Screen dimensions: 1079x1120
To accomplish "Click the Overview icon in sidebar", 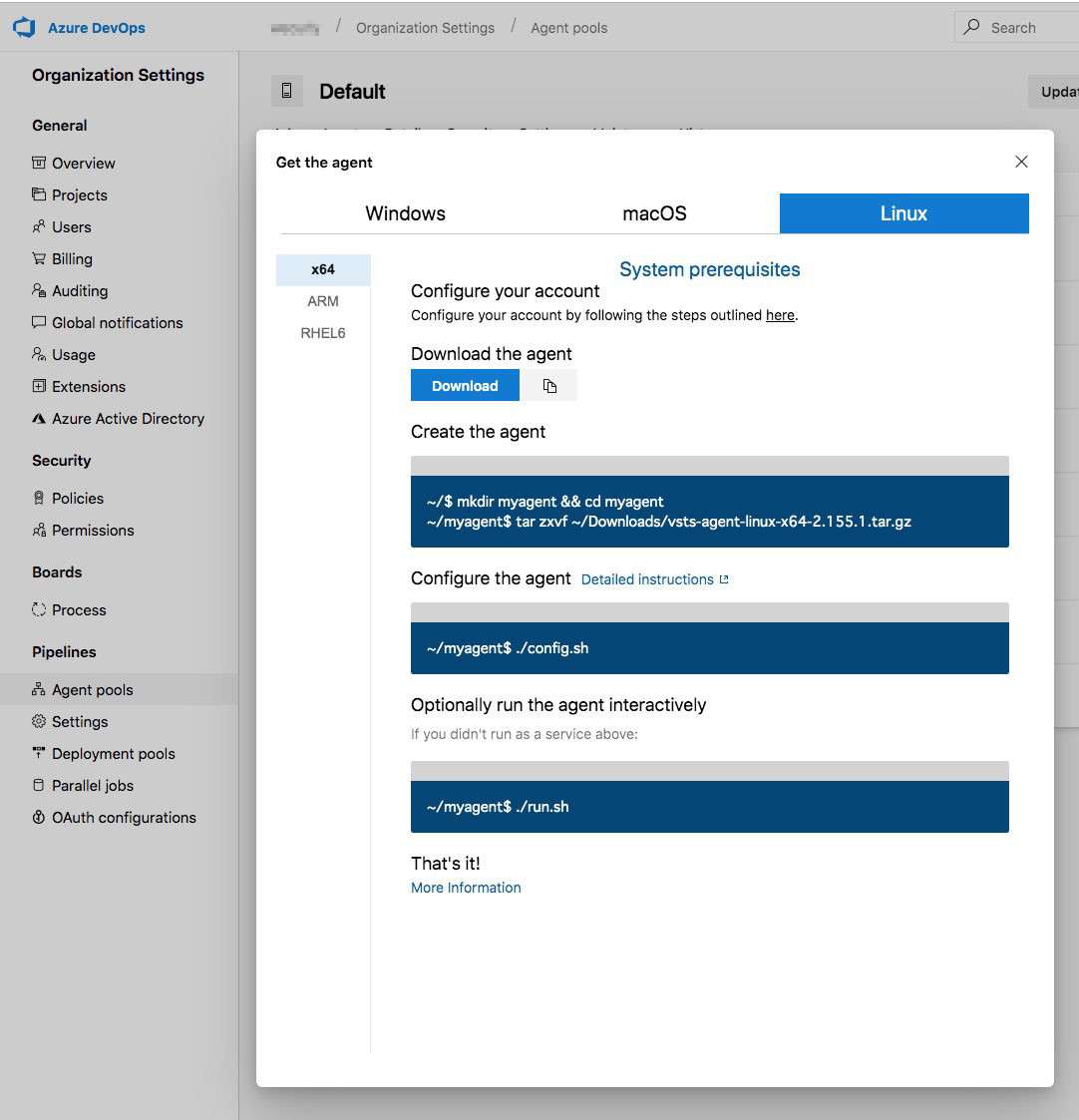I will pos(39,163).
